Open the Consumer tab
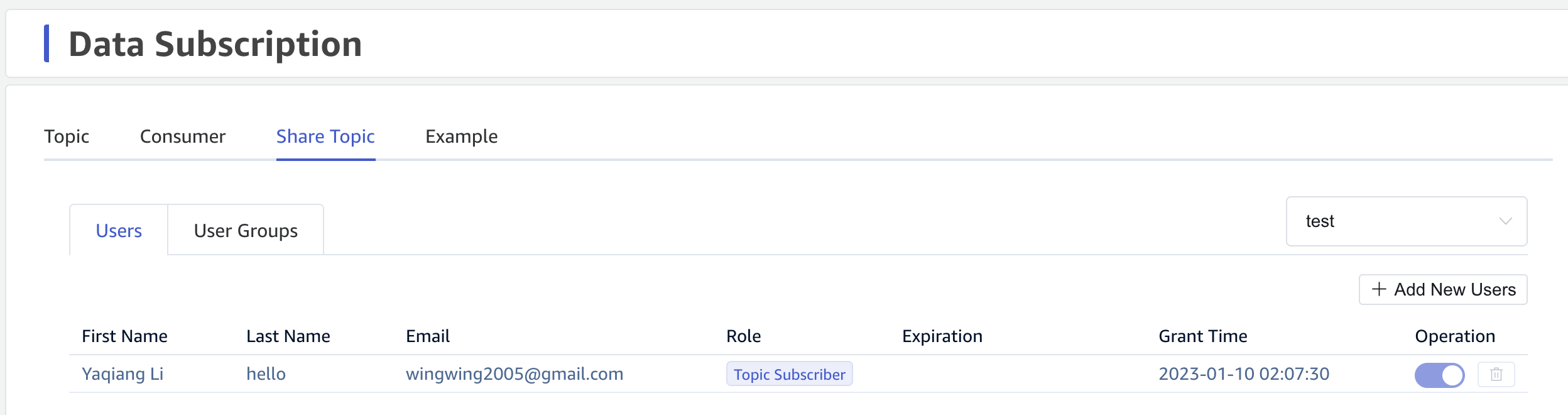Image resolution: width=1568 pixels, height=415 pixels. 182,136
